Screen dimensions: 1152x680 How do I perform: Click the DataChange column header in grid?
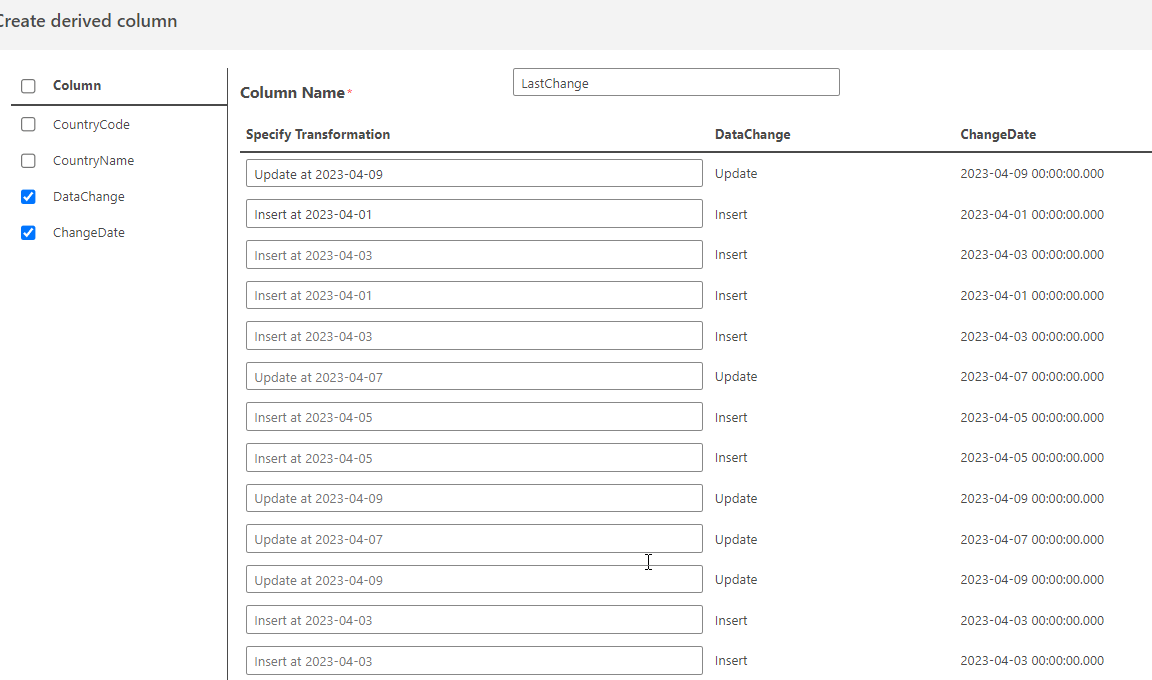tap(752, 134)
